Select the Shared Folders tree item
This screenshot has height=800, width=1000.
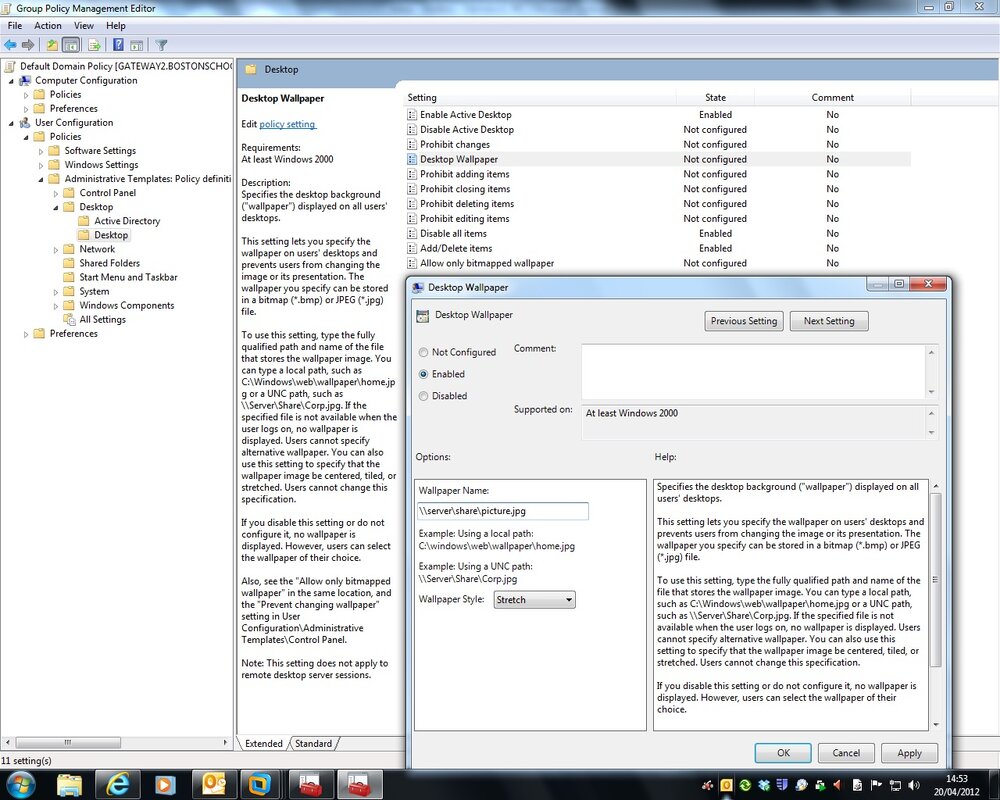[x=109, y=263]
